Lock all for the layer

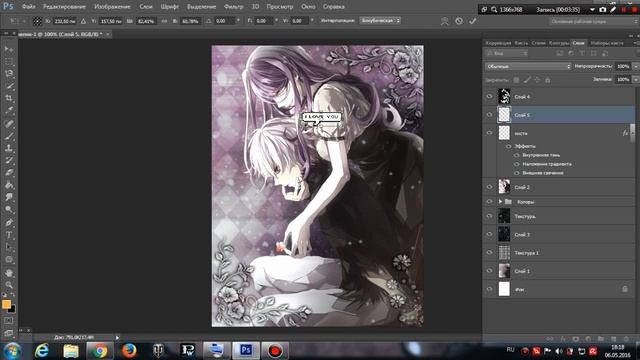click(548, 80)
